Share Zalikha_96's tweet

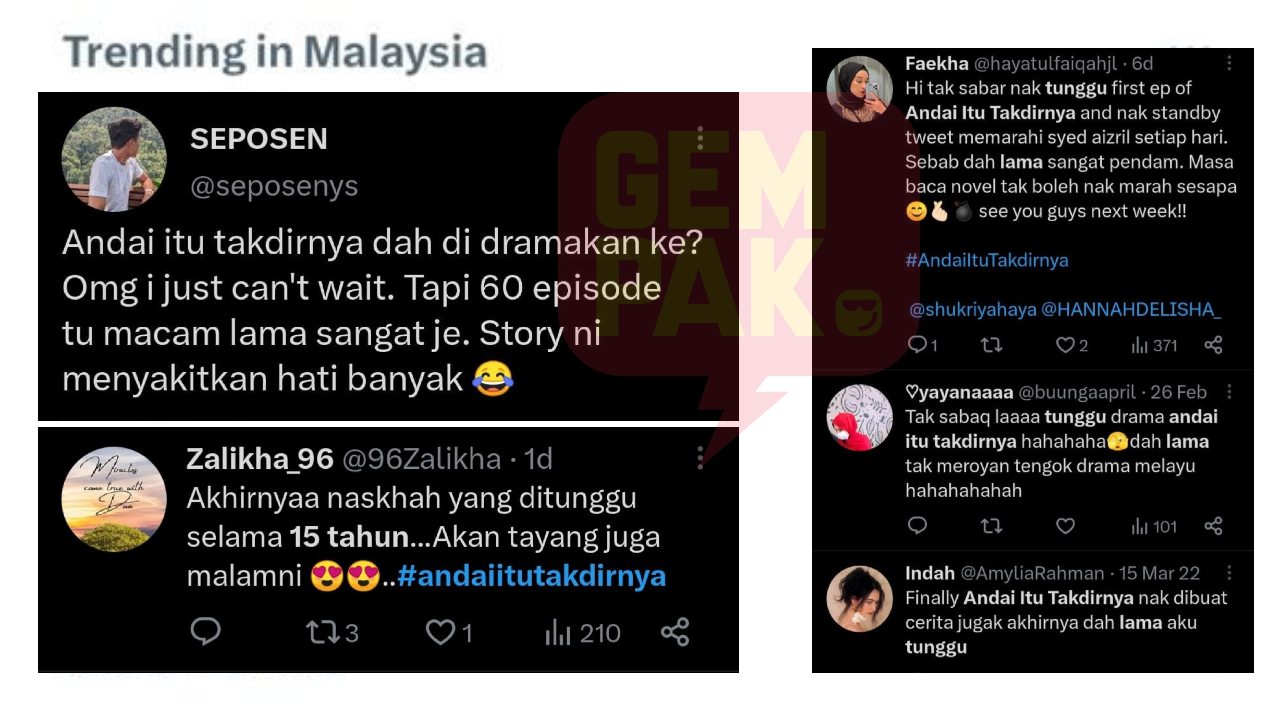point(675,632)
